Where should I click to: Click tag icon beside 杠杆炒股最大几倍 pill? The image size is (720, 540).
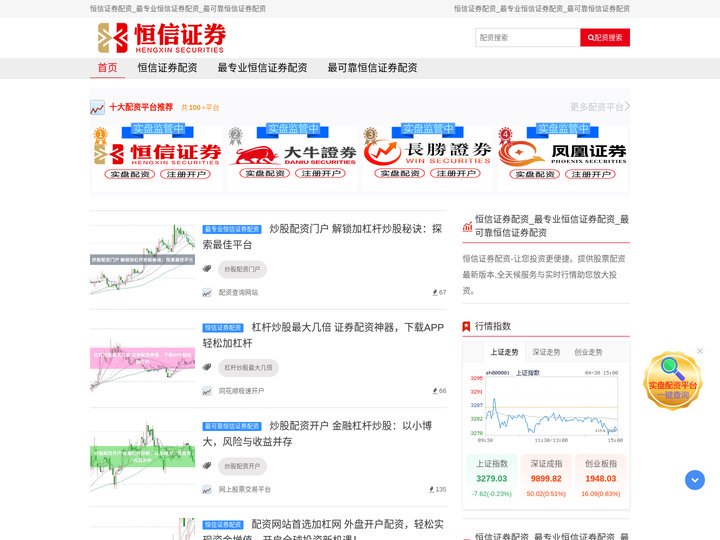click(x=207, y=368)
